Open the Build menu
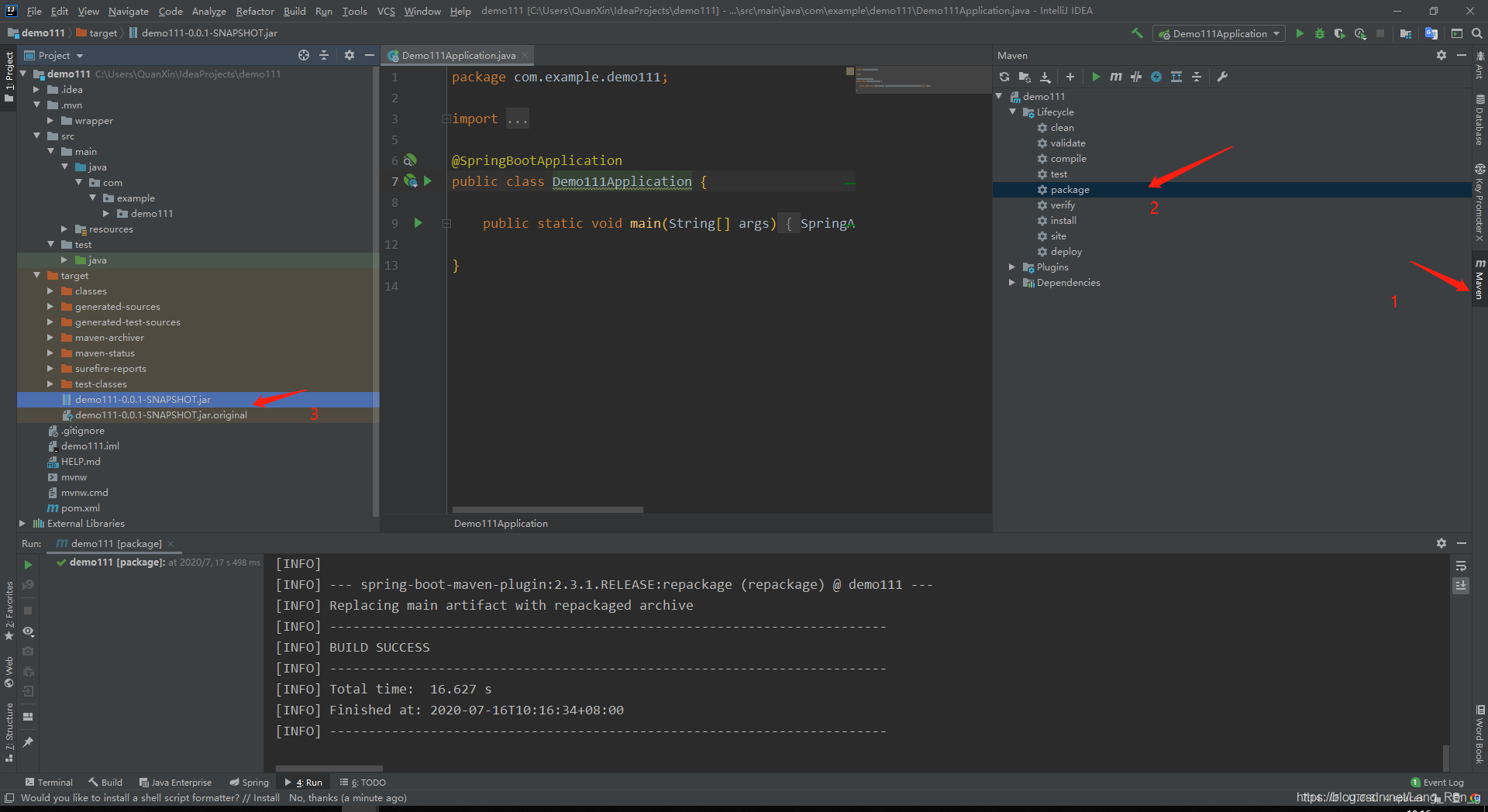This screenshot has height=812, width=1488. (294, 11)
